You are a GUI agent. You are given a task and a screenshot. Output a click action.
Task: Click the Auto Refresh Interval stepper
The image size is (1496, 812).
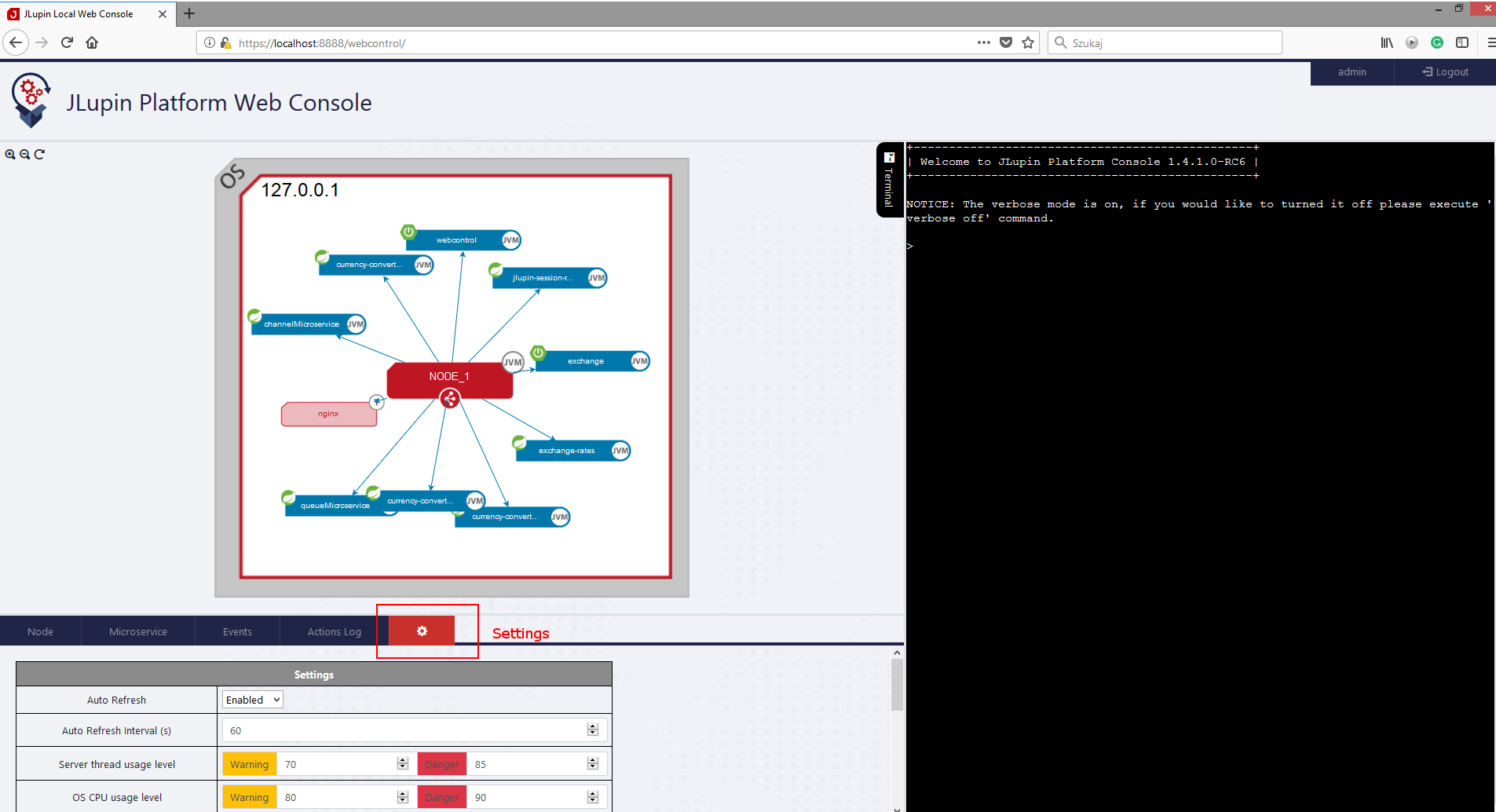[x=593, y=730]
